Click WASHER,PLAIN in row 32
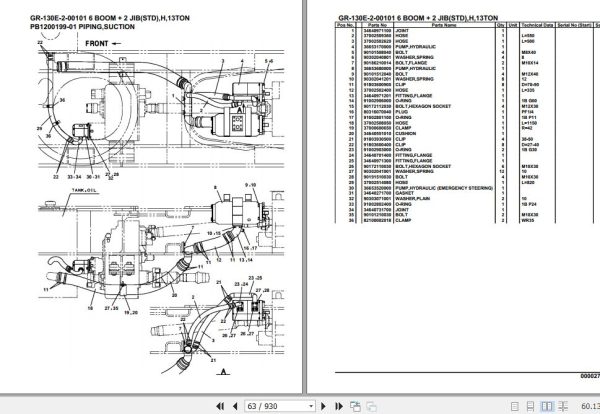 click(x=412, y=199)
